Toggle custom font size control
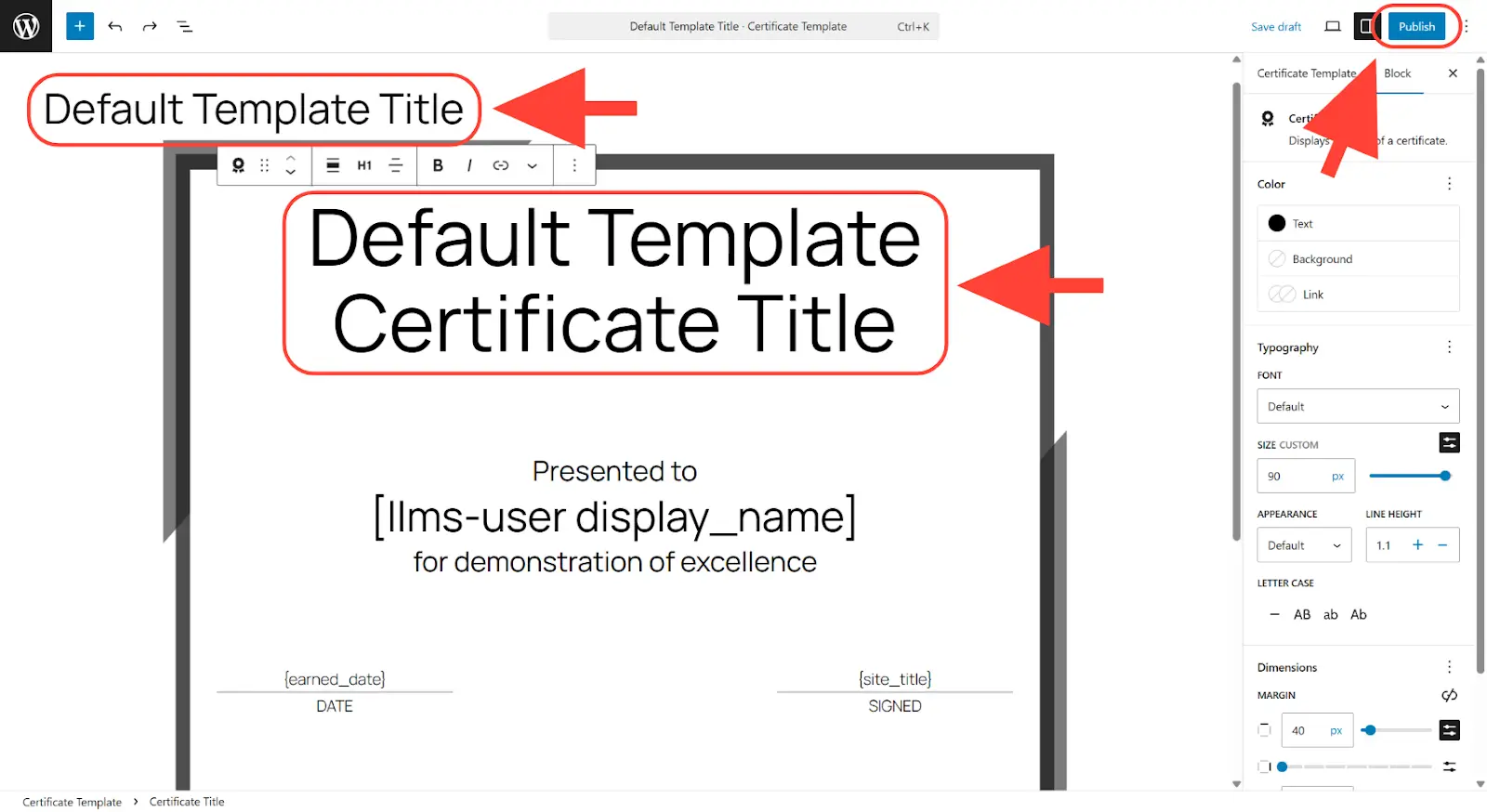Screen dimensions: 1487x812 coord(1449,443)
